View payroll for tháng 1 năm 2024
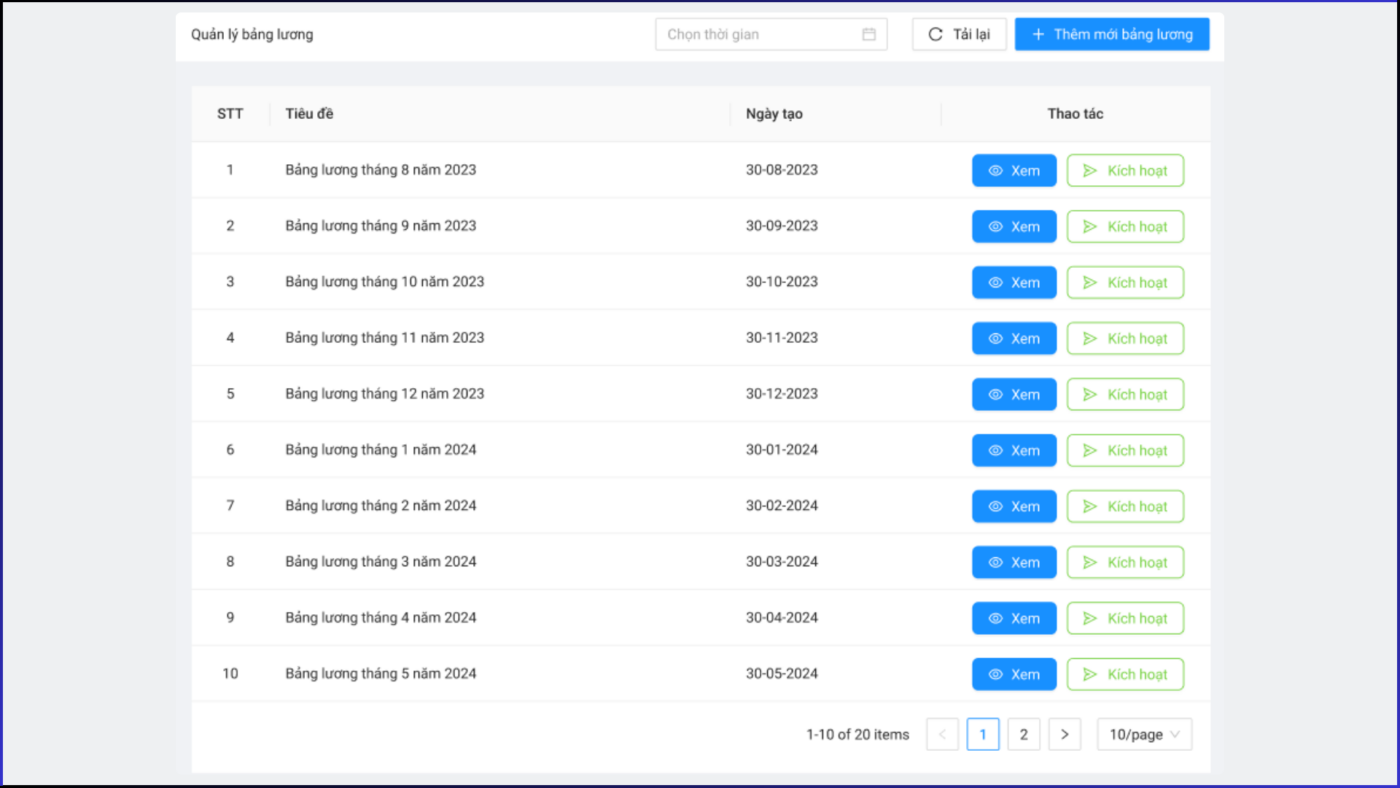The height and width of the screenshot is (788, 1400). (1014, 450)
